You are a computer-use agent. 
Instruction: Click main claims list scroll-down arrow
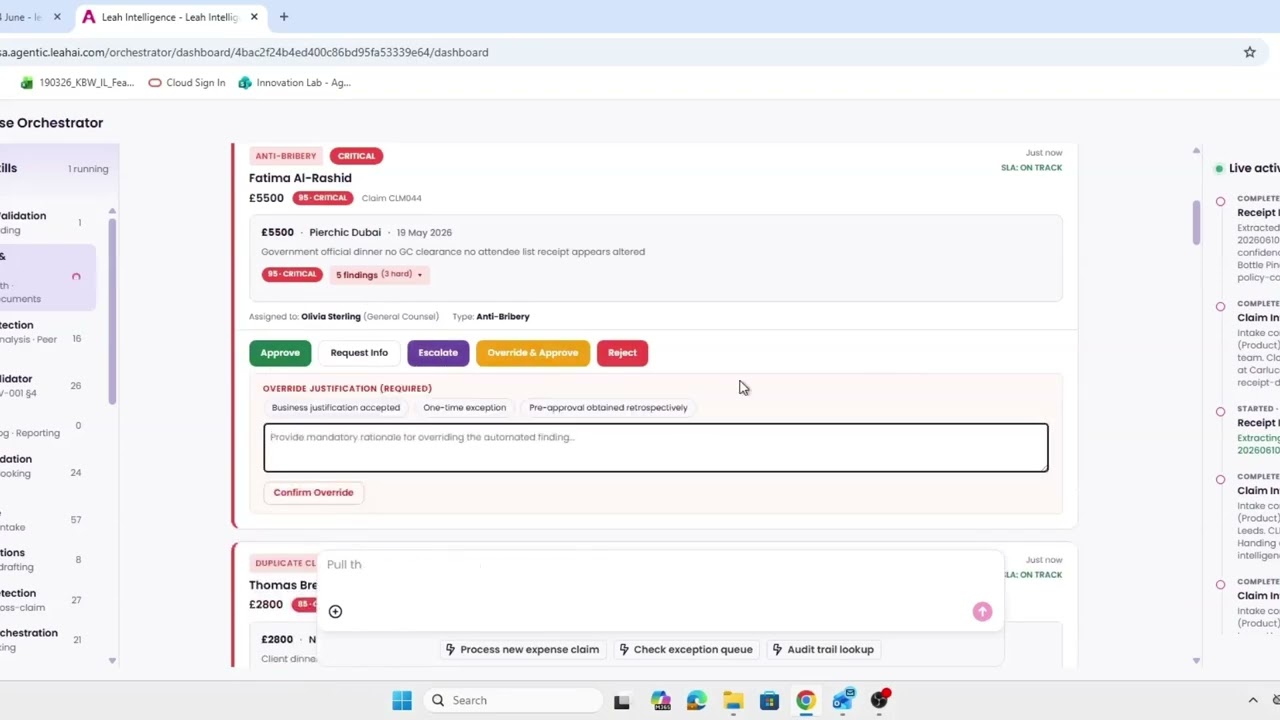point(1196,660)
